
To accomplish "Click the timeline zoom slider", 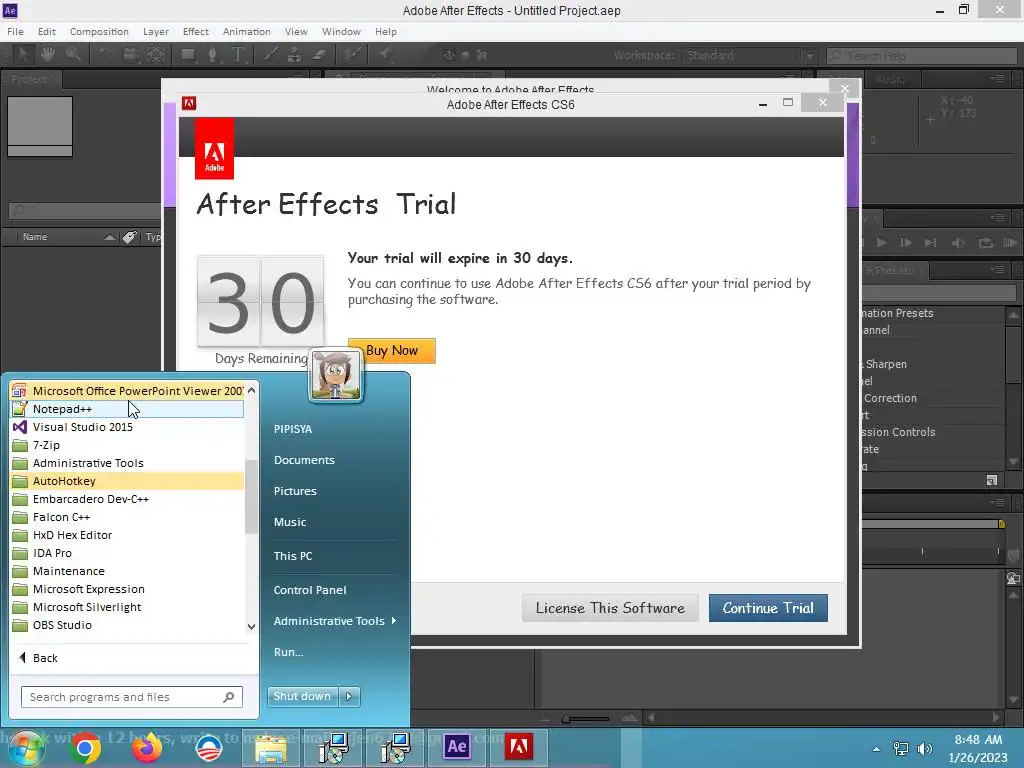I will coord(585,719).
